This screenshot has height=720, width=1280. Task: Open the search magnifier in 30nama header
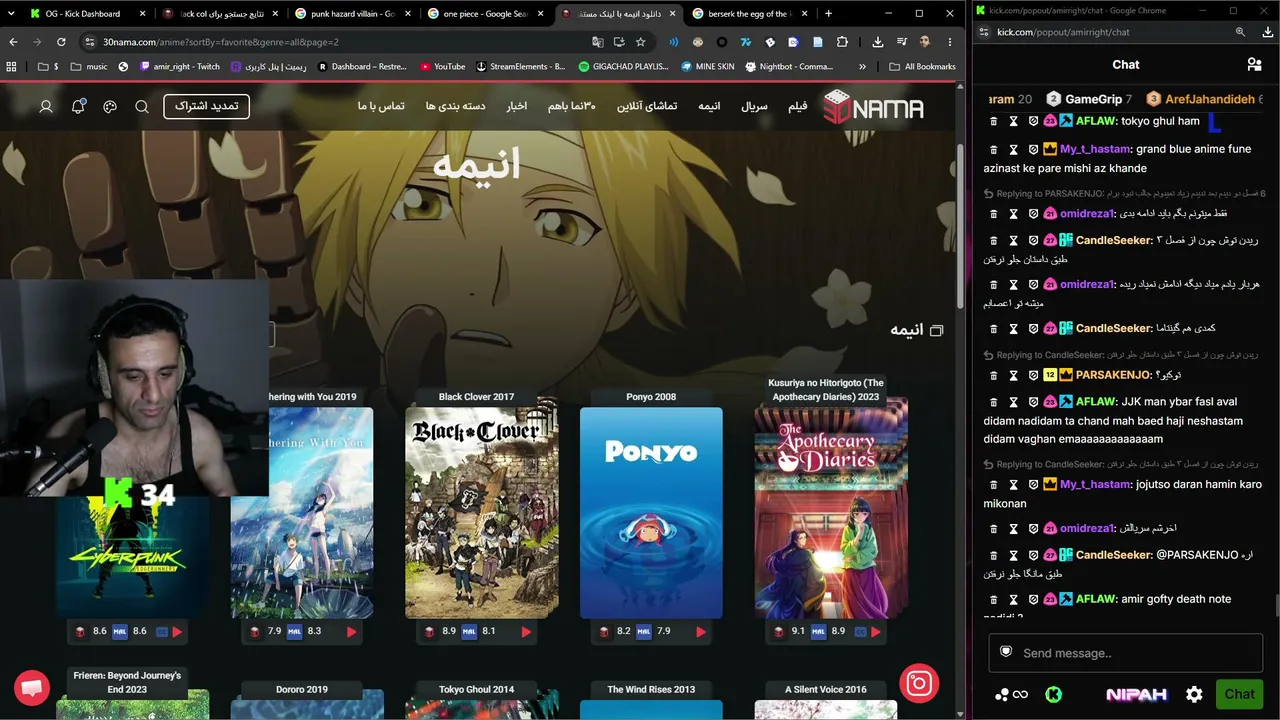pyautogui.click(x=142, y=107)
